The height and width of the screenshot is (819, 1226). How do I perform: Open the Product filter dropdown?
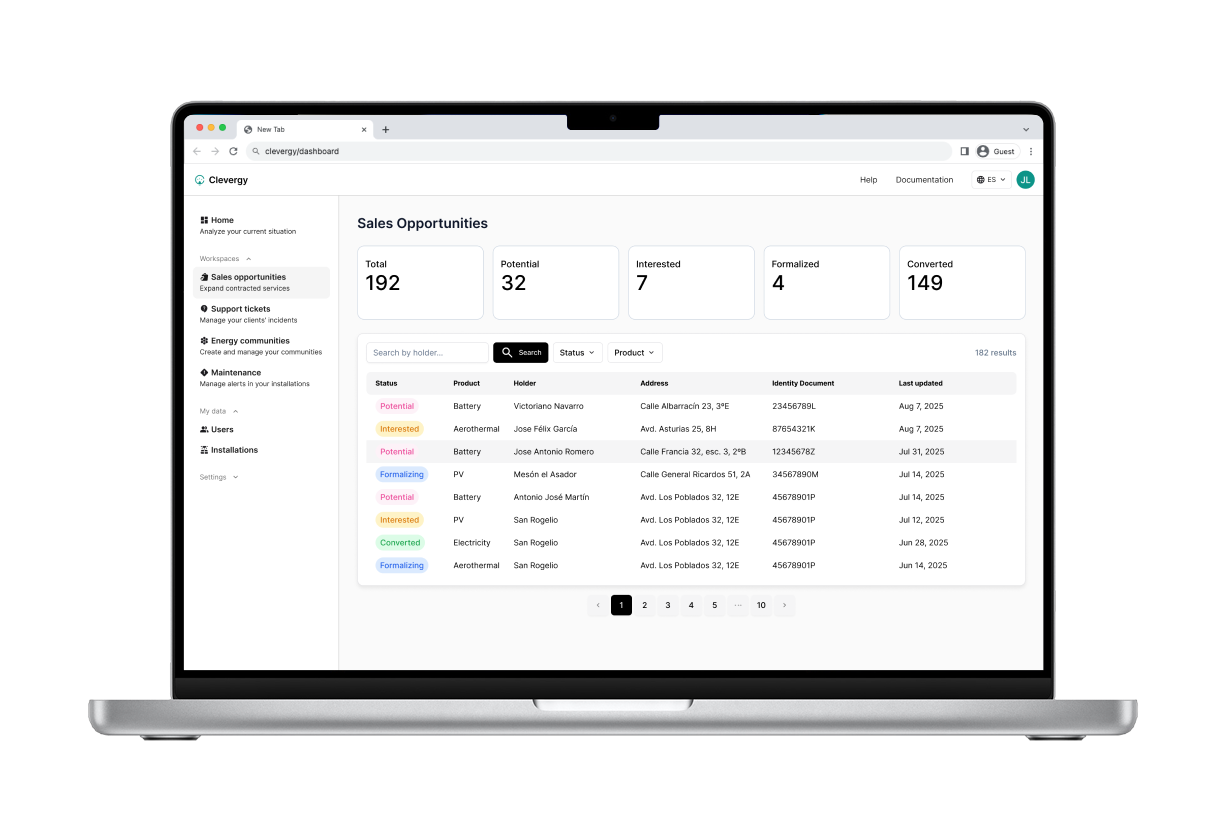pos(635,353)
